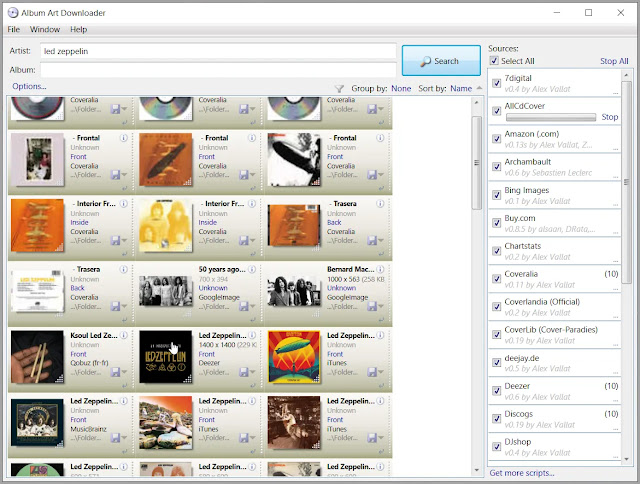The image size is (640, 484).
Task: Open the Help menu
Action: click(x=78, y=29)
